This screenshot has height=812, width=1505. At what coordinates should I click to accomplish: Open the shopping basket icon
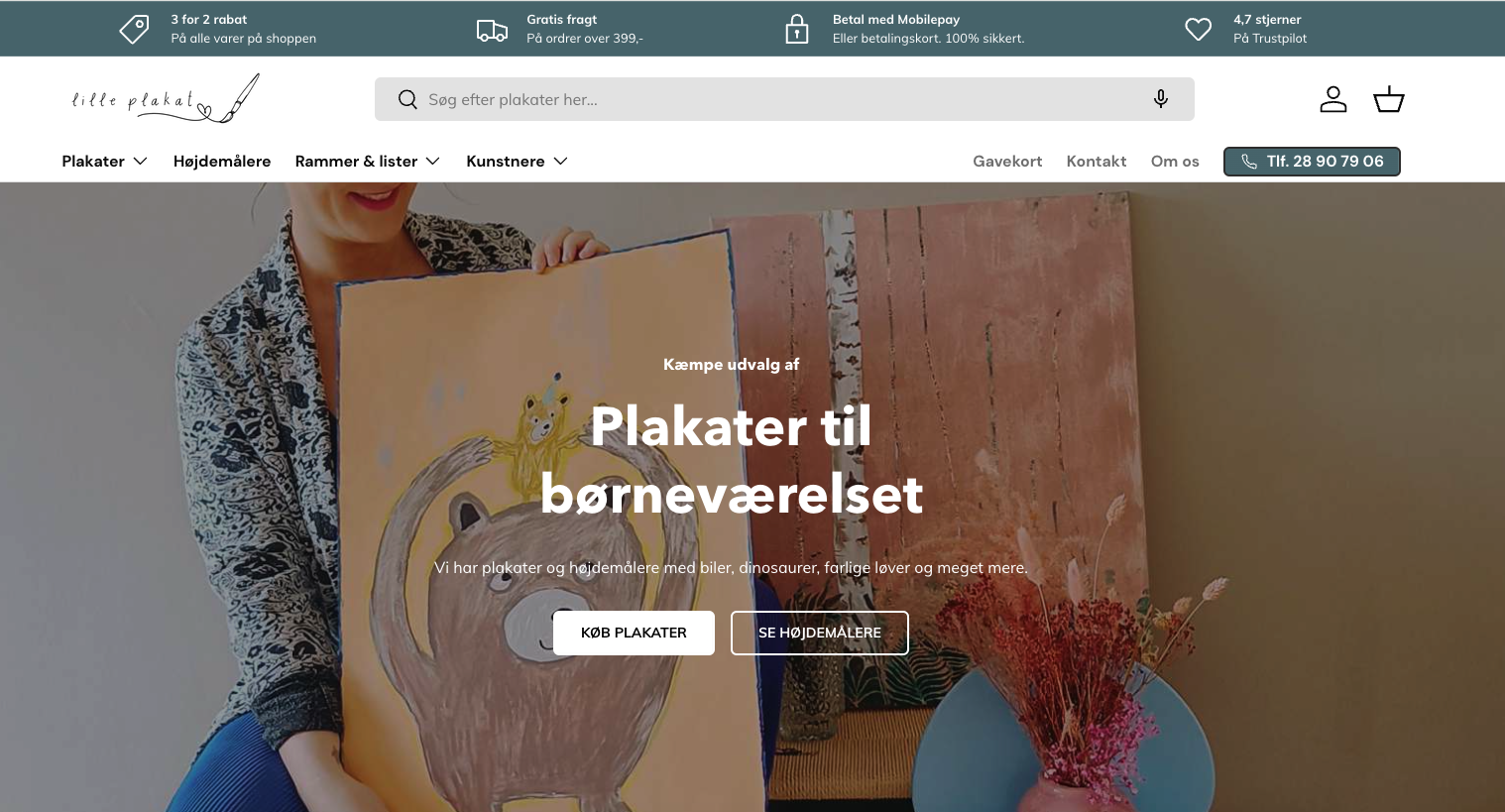click(1389, 99)
